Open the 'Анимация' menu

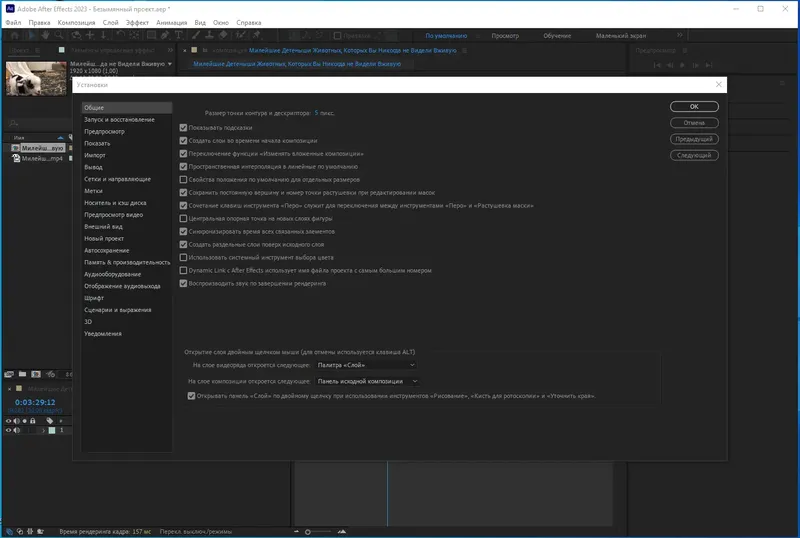coord(171,22)
